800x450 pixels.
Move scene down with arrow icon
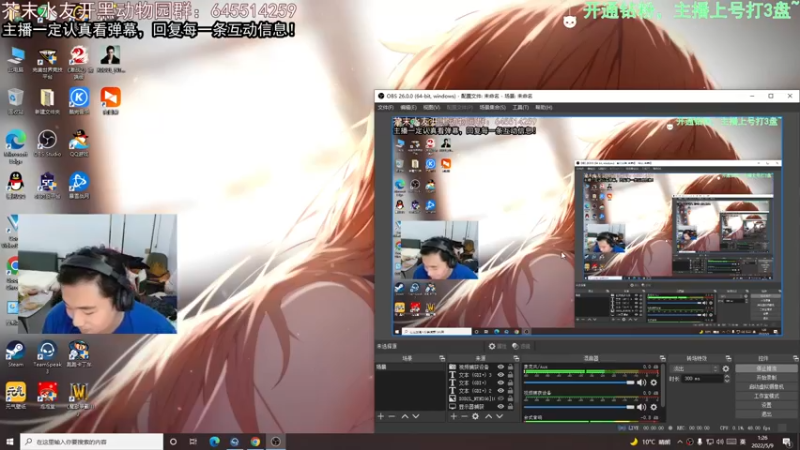tap(416, 416)
